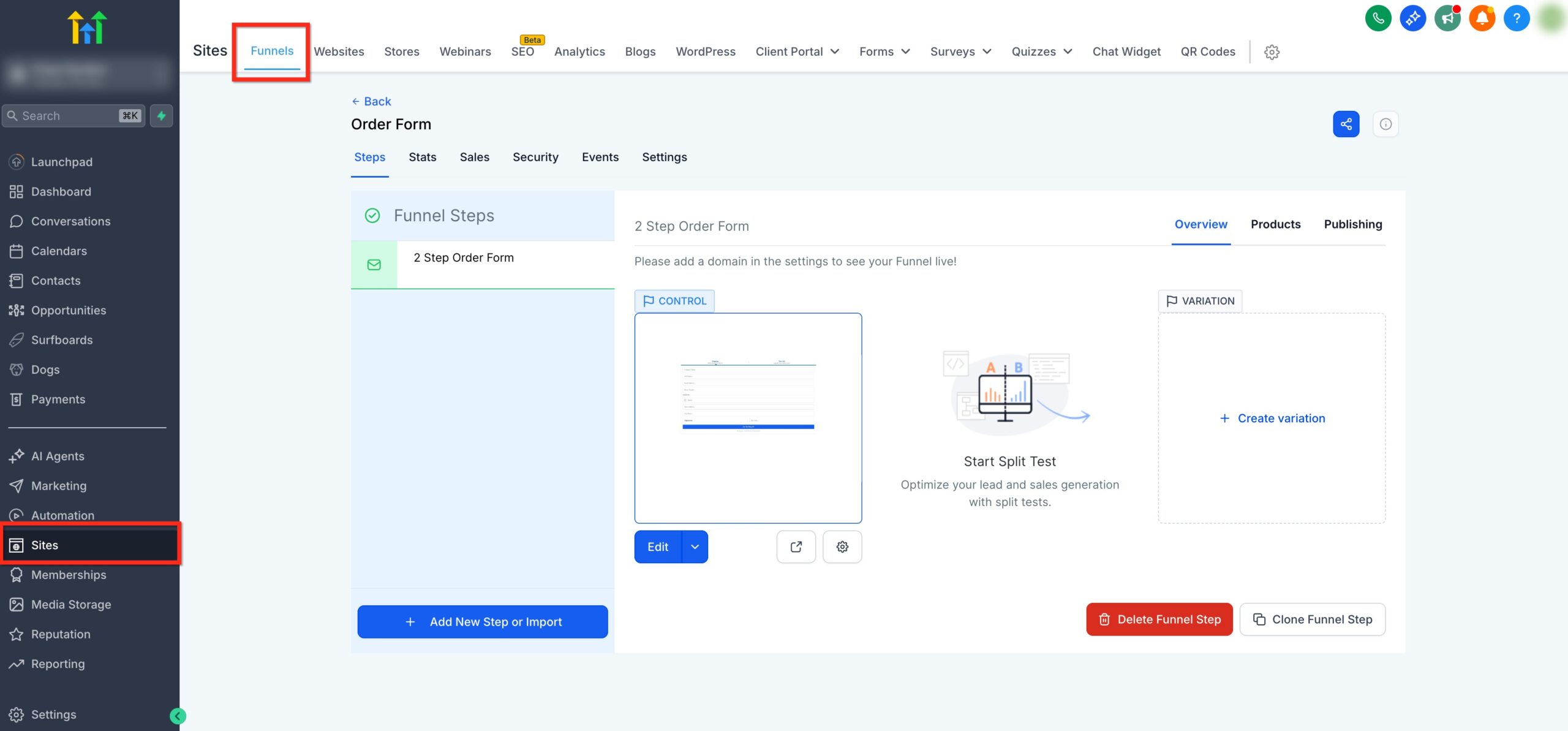
Task: Open the Stats tab of Order Form
Action: tap(422, 157)
